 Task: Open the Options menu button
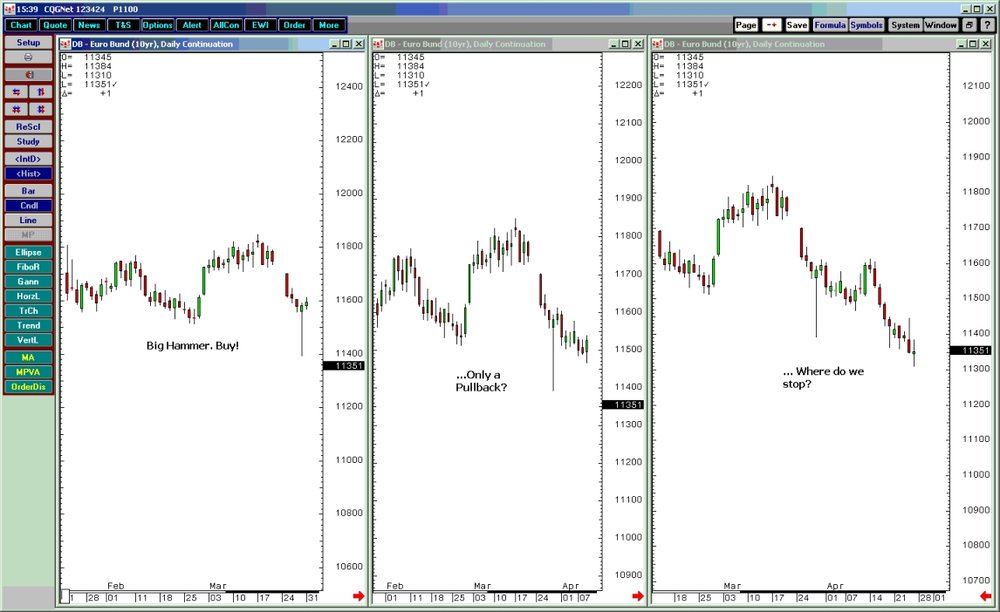click(x=158, y=25)
